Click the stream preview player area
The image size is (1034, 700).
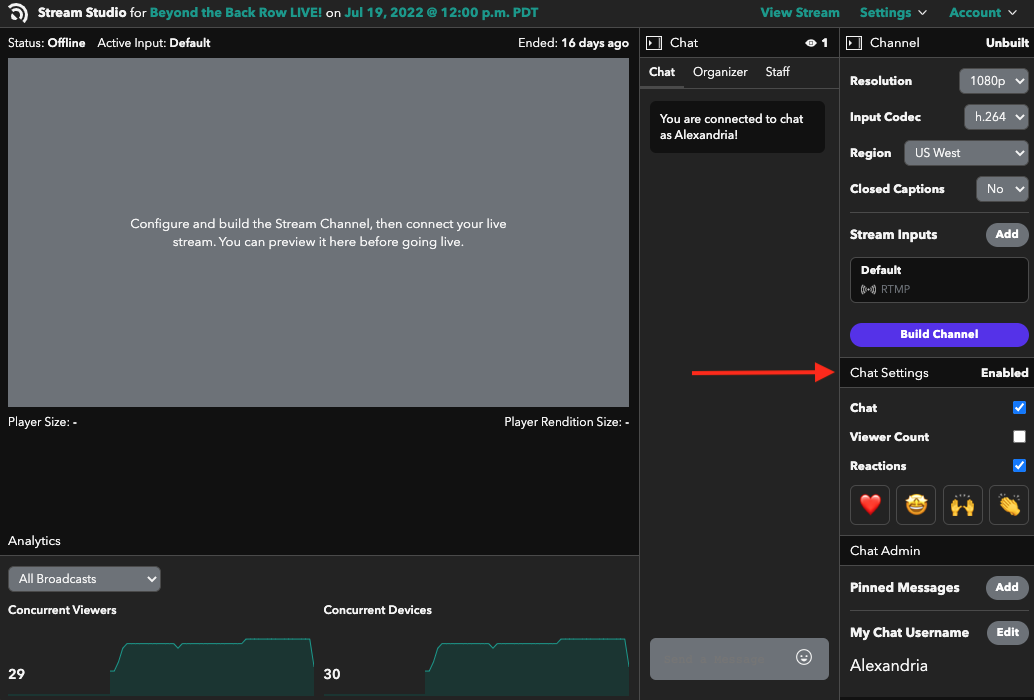coord(318,232)
